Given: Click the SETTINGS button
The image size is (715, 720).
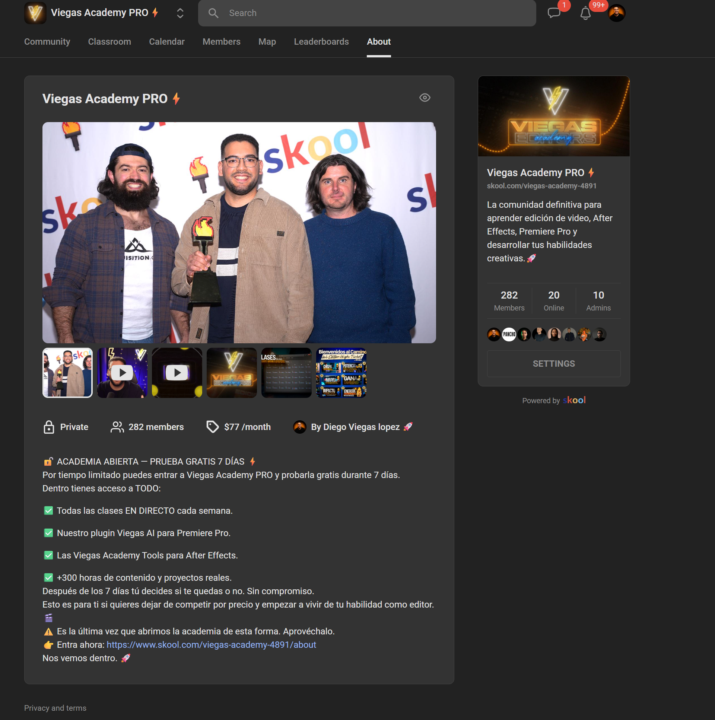Looking at the screenshot, I should tap(554, 364).
